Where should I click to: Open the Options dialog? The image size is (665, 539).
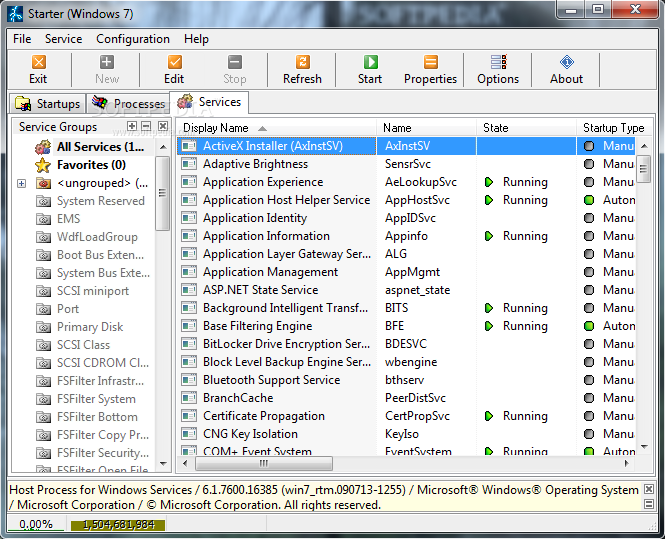(x=498, y=70)
